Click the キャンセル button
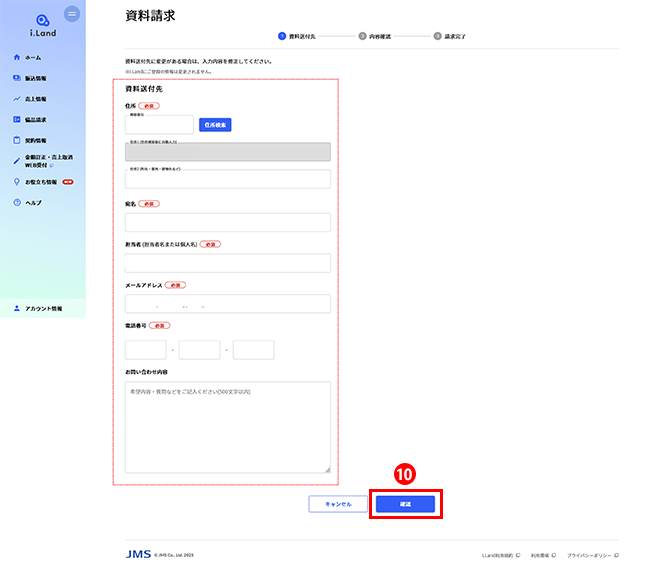Viewport: 658px width, 570px height. 338,504
